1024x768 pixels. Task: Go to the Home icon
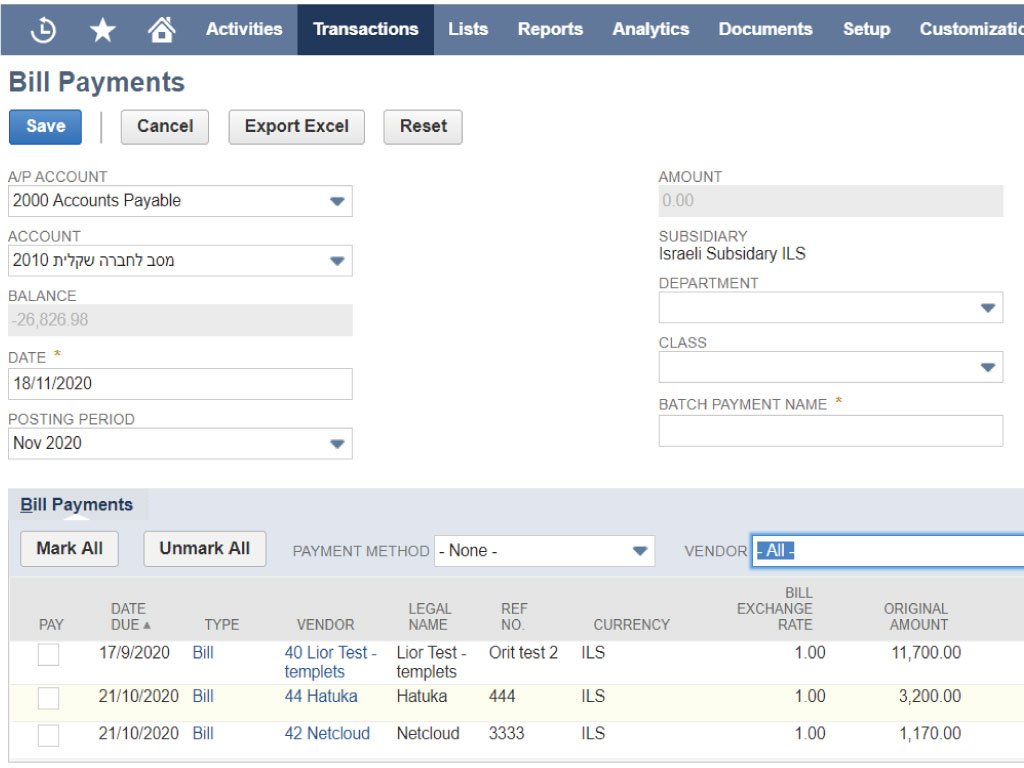(161, 29)
